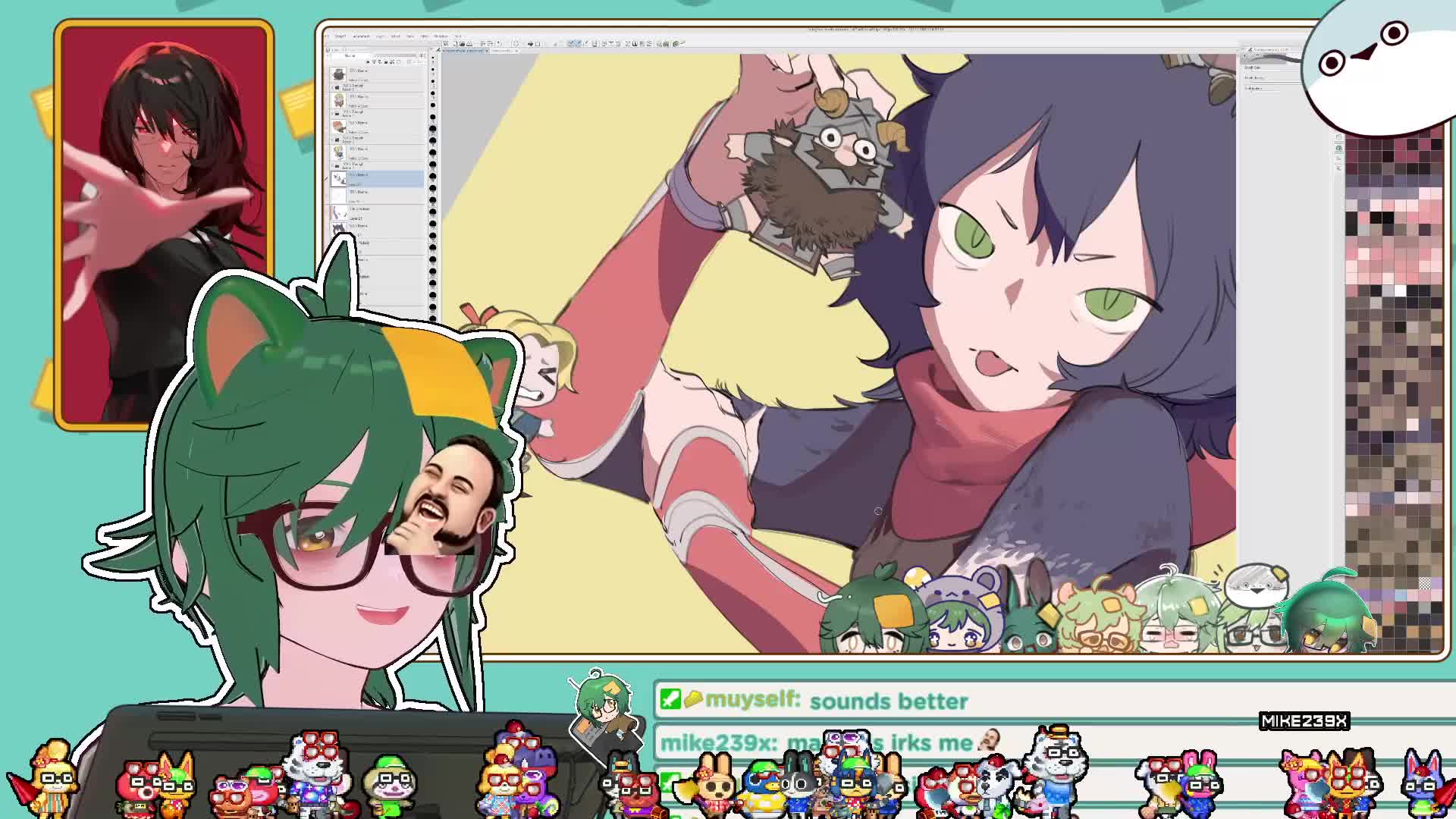Open the Animation menu
The image size is (1456, 819).
pyautogui.click(x=362, y=36)
